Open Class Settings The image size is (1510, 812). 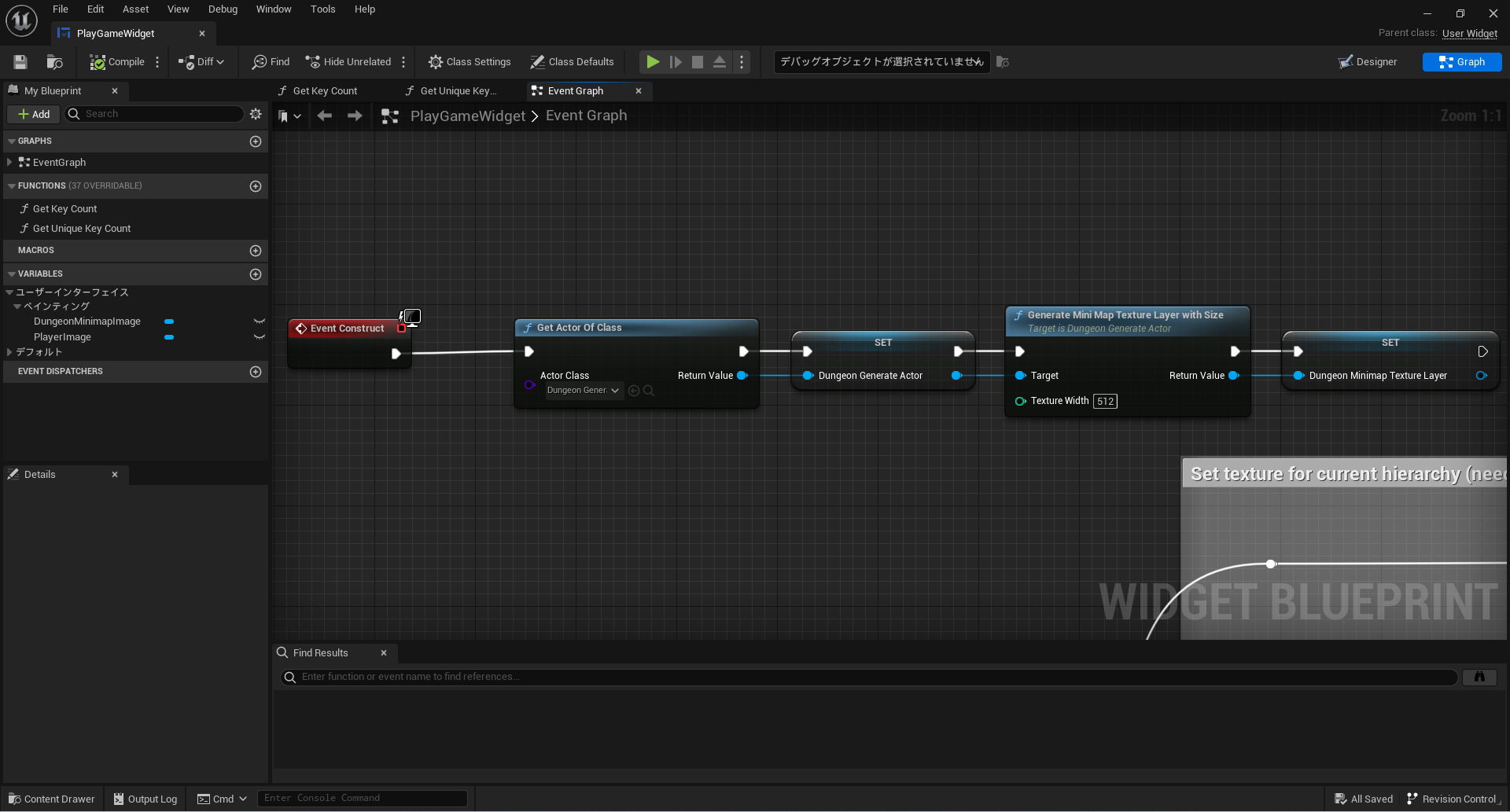pyautogui.click(x=470, y=62)
